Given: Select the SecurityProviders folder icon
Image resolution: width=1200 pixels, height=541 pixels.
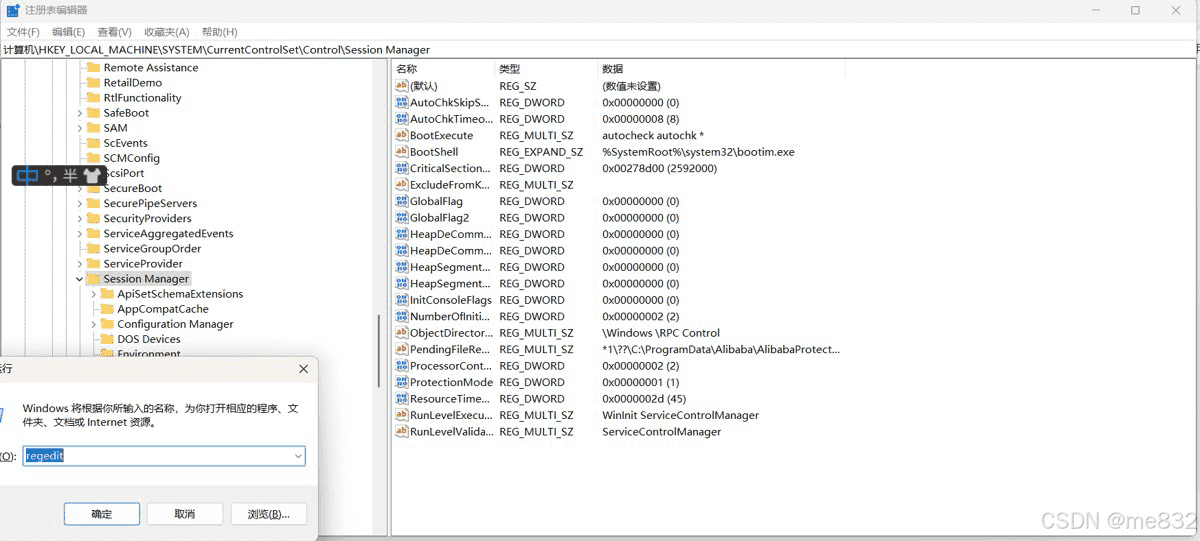Looking at the screenshot, I should (93, 218).
